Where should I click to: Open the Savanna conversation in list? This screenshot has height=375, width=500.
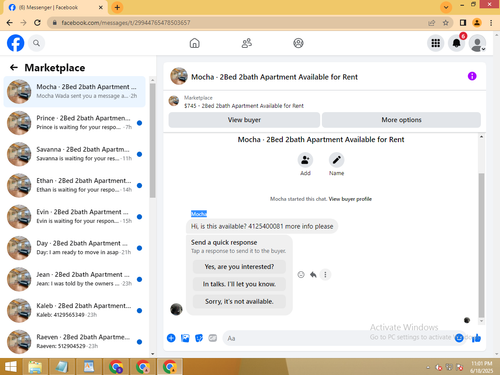coord(74,154)
